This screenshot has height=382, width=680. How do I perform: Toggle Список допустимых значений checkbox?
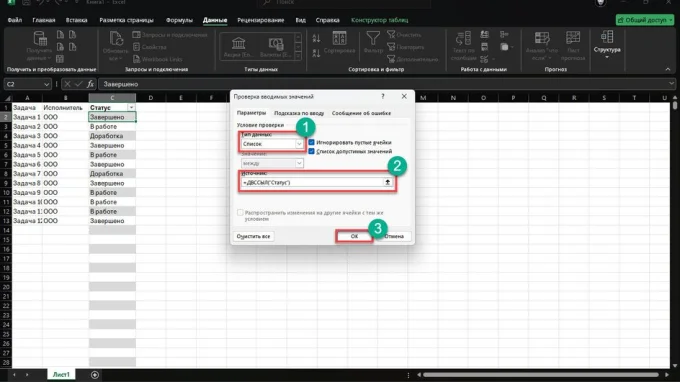point(311,151)
